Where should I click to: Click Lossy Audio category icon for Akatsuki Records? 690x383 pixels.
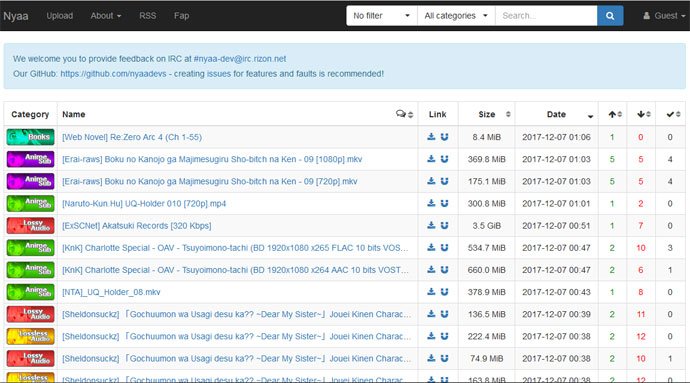coord(30,225)
